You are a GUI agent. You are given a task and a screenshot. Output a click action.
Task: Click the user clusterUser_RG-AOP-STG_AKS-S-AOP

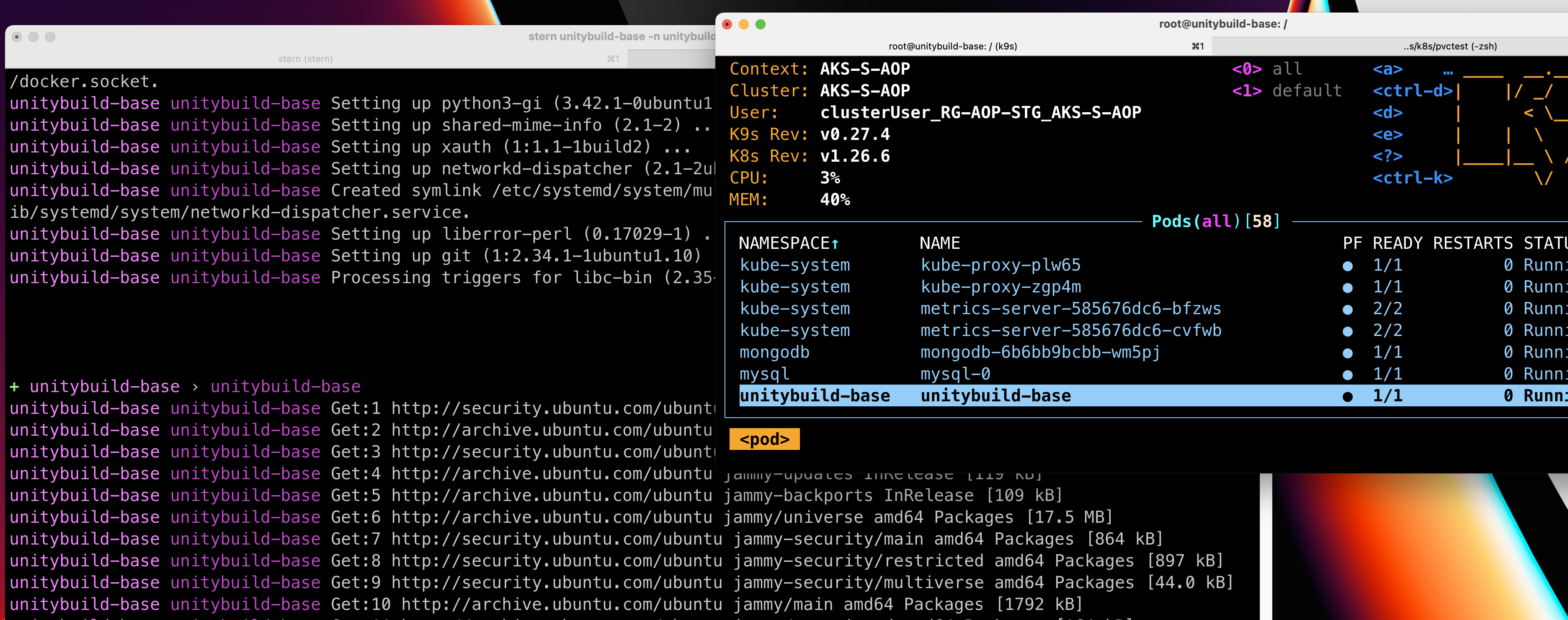point(980,113)
